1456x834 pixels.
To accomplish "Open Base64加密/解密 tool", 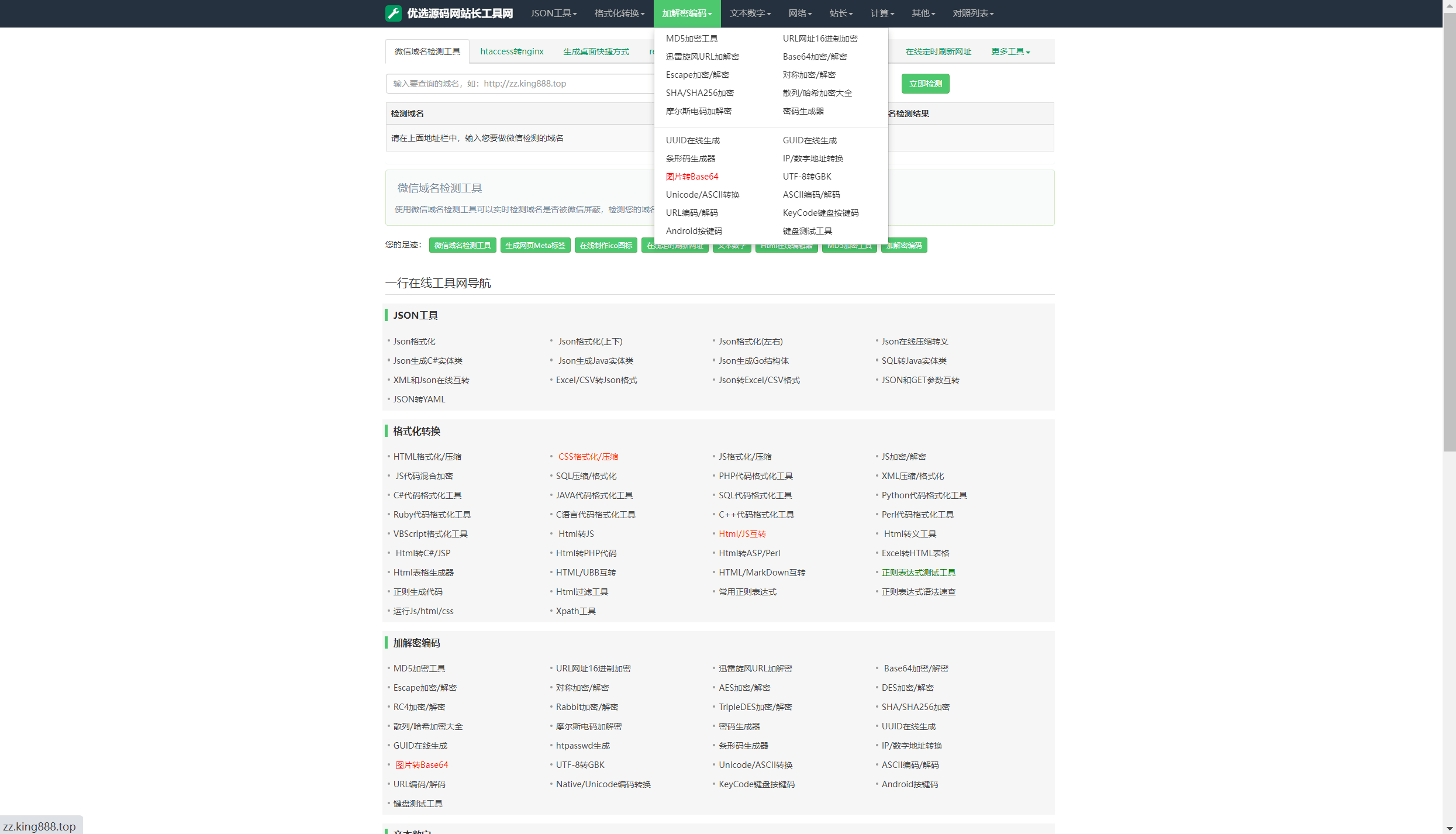I will [x=814, y=56].
